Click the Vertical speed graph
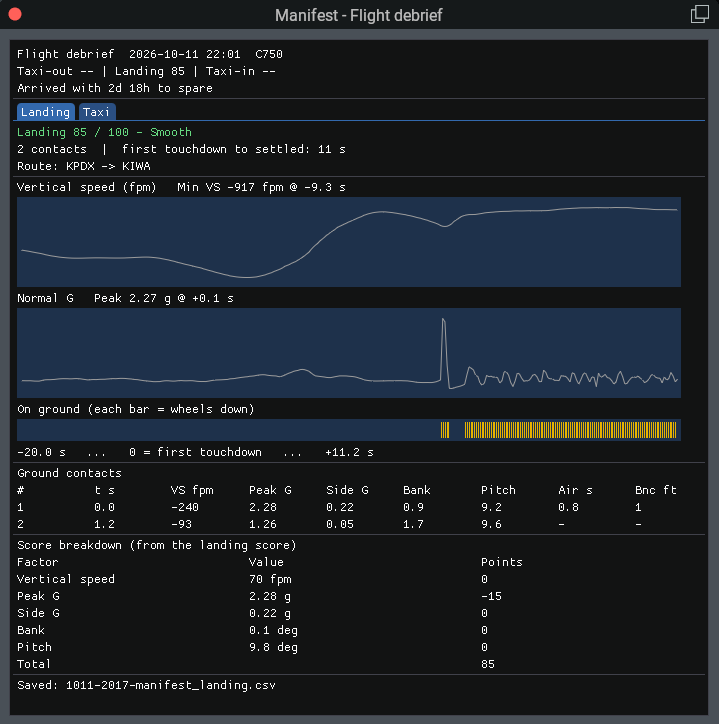 pos(349,242)
